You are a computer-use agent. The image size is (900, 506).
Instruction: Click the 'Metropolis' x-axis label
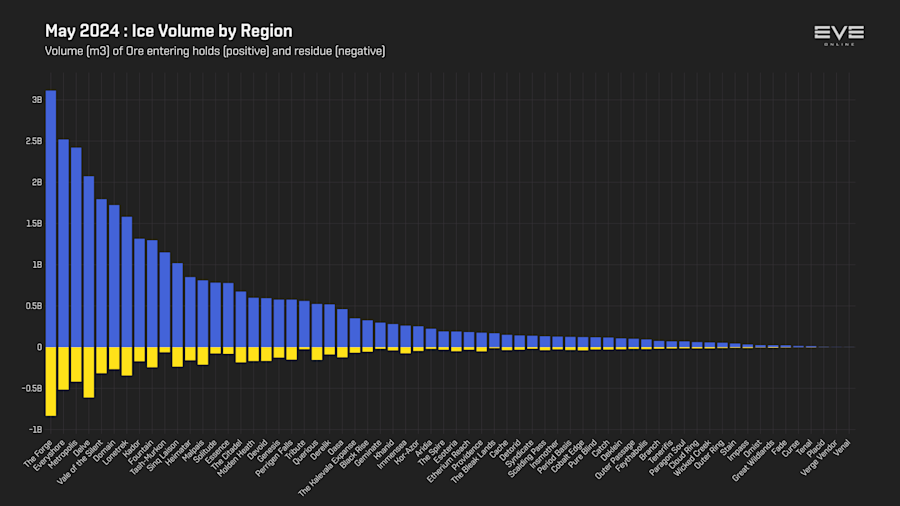click(x=63, y=454)
